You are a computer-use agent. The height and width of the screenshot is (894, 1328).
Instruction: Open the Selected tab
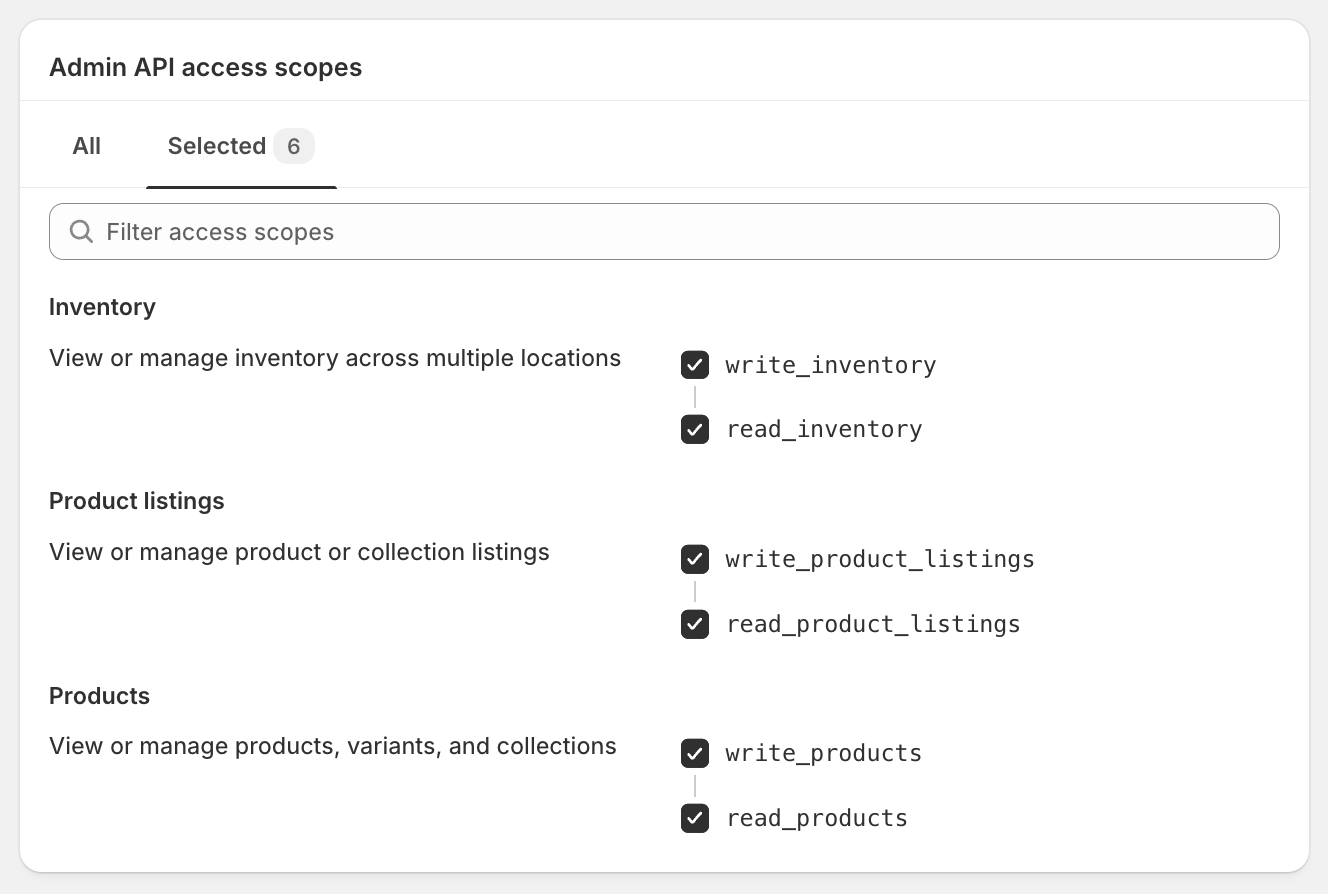click(216, 146)
